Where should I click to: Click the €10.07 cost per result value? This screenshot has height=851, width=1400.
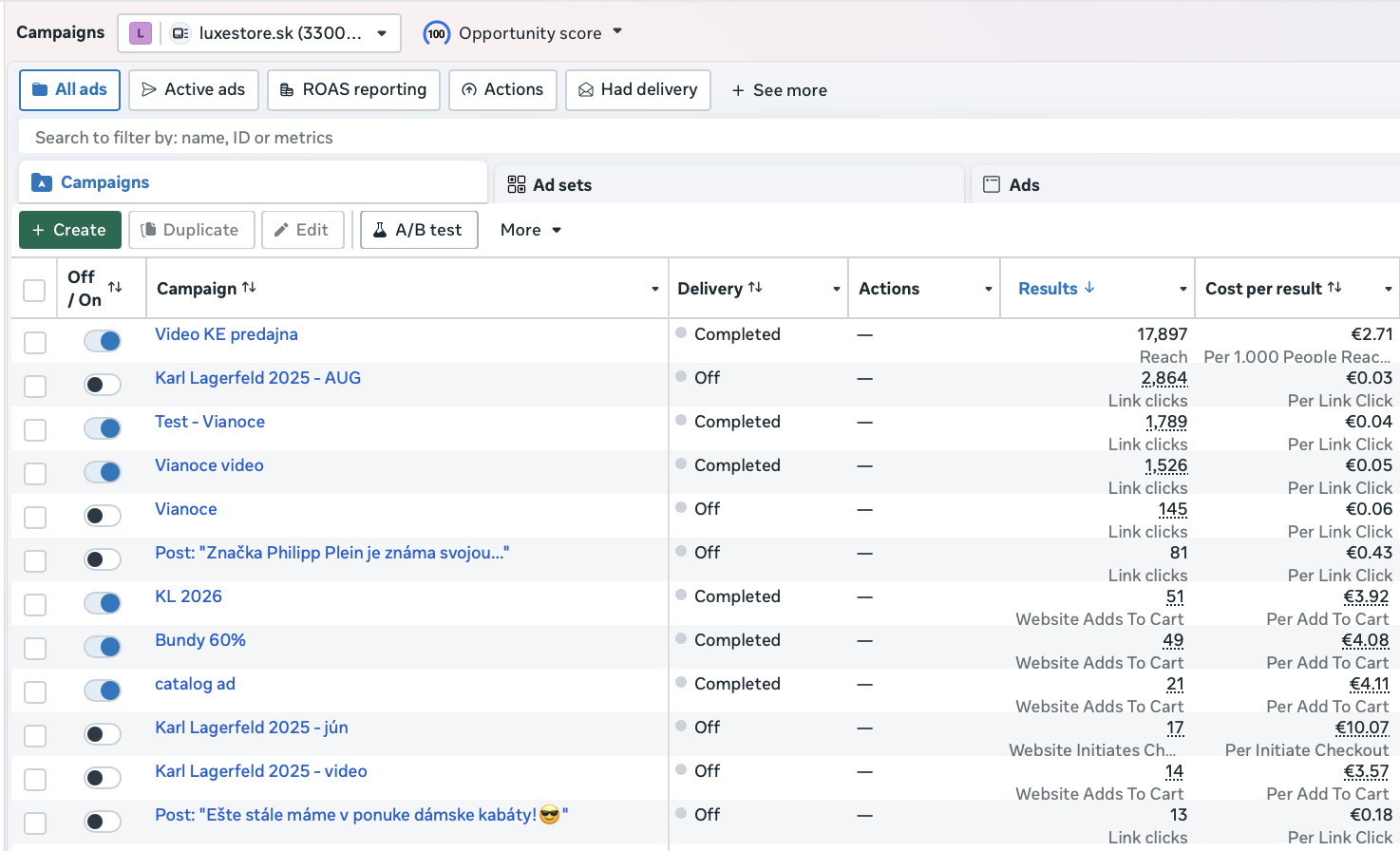1362,728
